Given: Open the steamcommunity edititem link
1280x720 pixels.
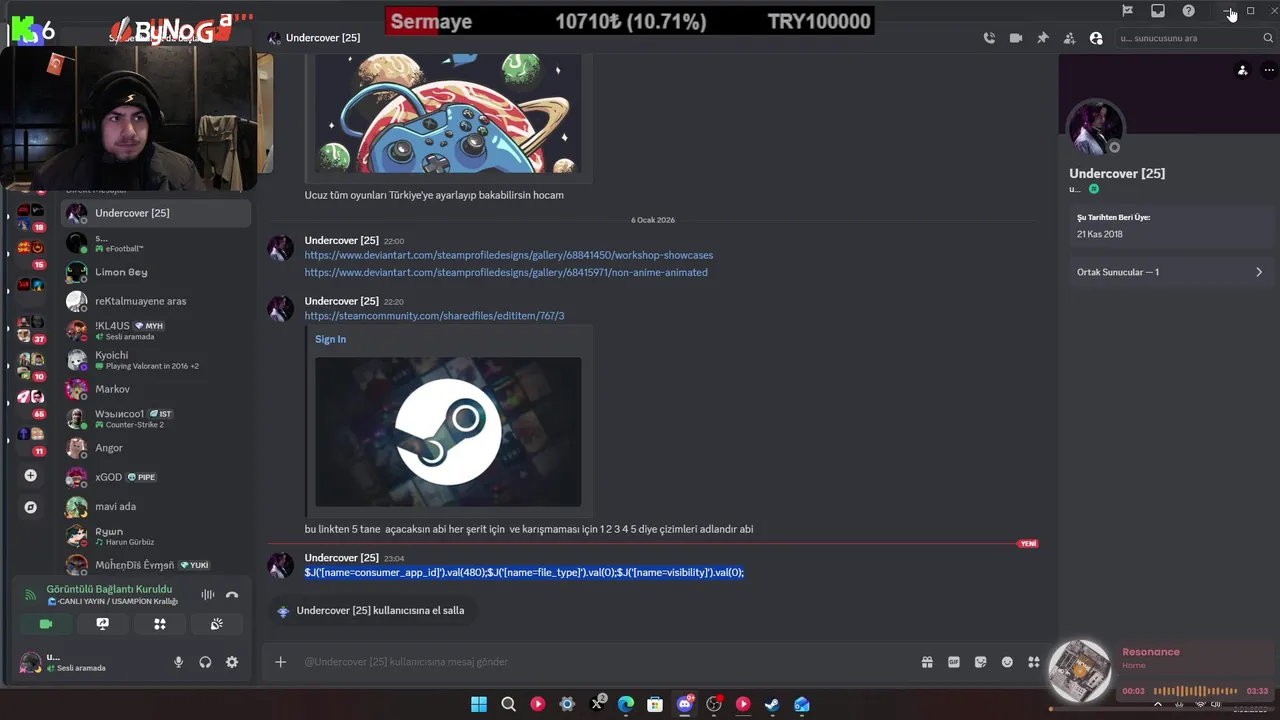Looking at the screenshot, I should [434, 316].
